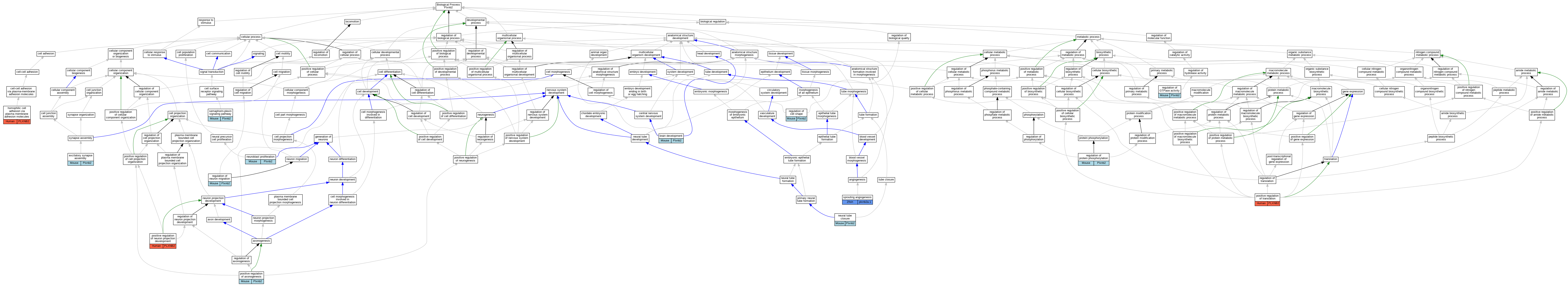Image resolution: width=1568 pixels, height=286 pixels.
Task: Select the 'regulation of protein phosphorylation' node
Action: pyautogui.click(x=1094, y=160)
